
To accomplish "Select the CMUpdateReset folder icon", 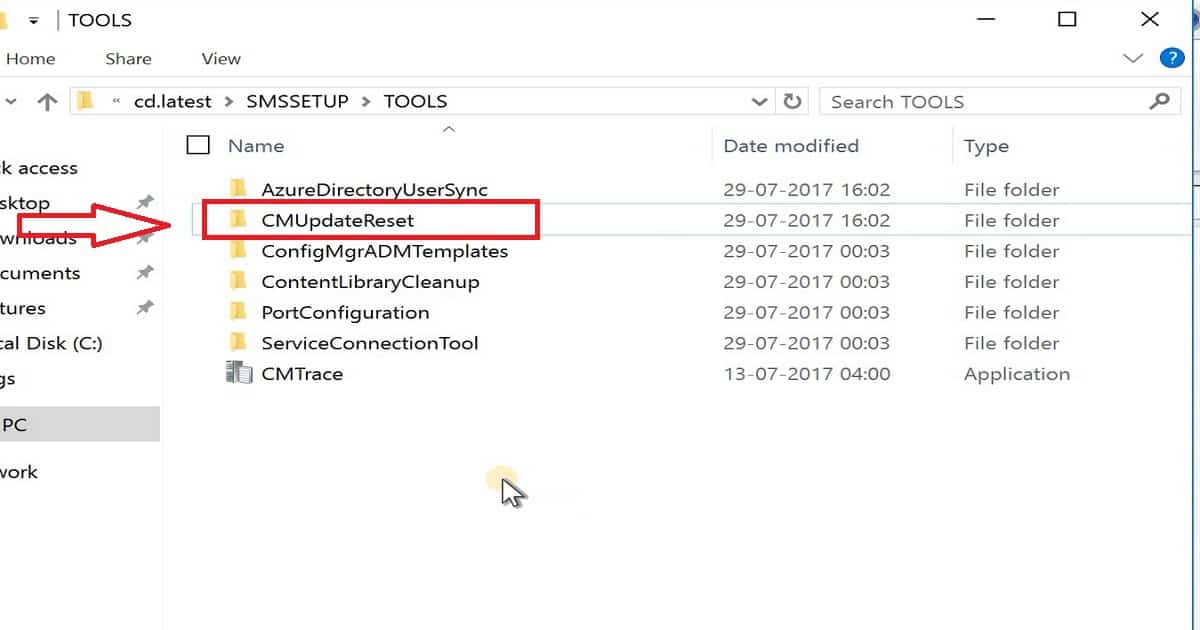I will (x=238, y=220).
